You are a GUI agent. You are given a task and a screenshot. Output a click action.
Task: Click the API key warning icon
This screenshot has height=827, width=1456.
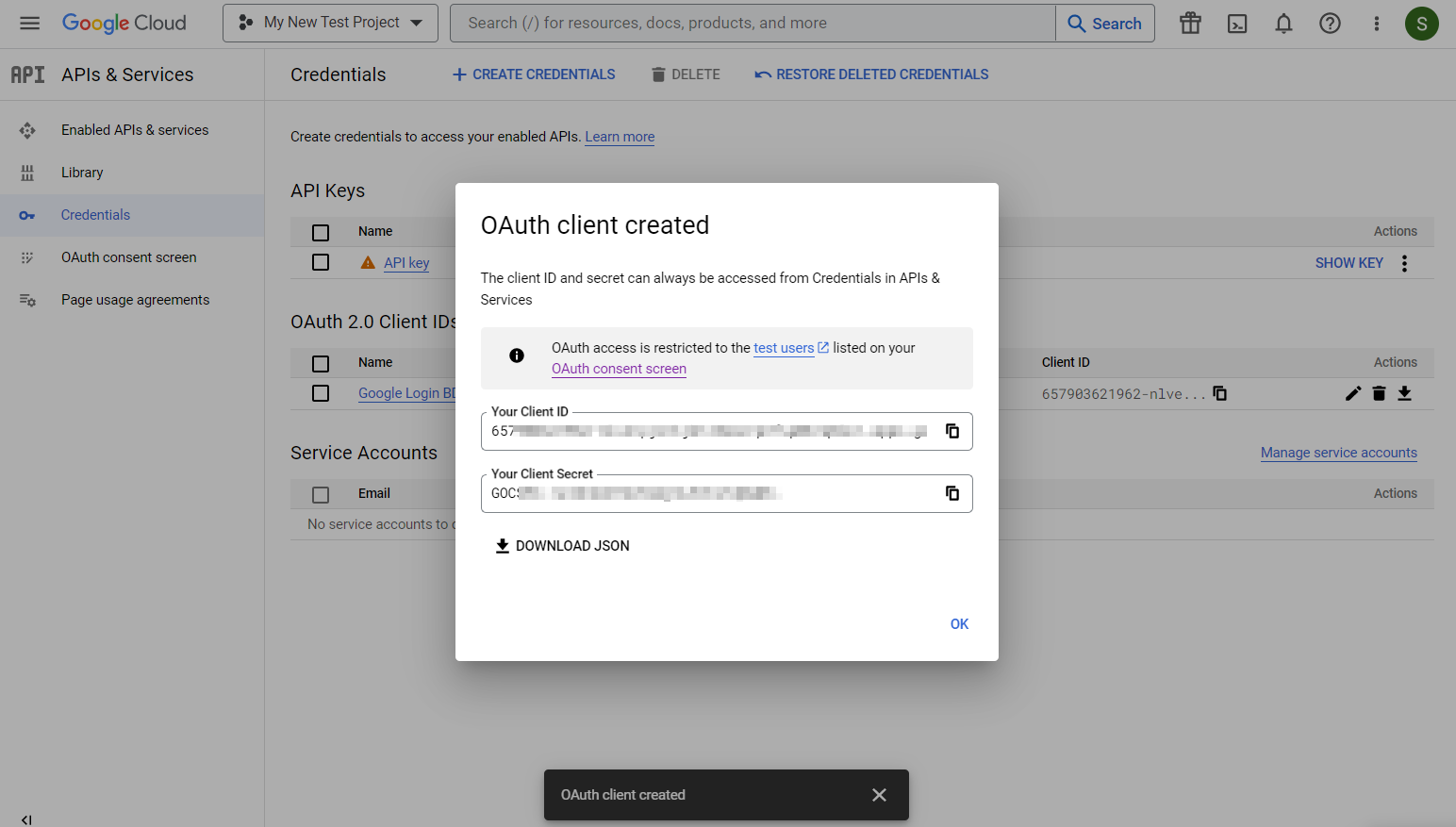click(368, 262)
